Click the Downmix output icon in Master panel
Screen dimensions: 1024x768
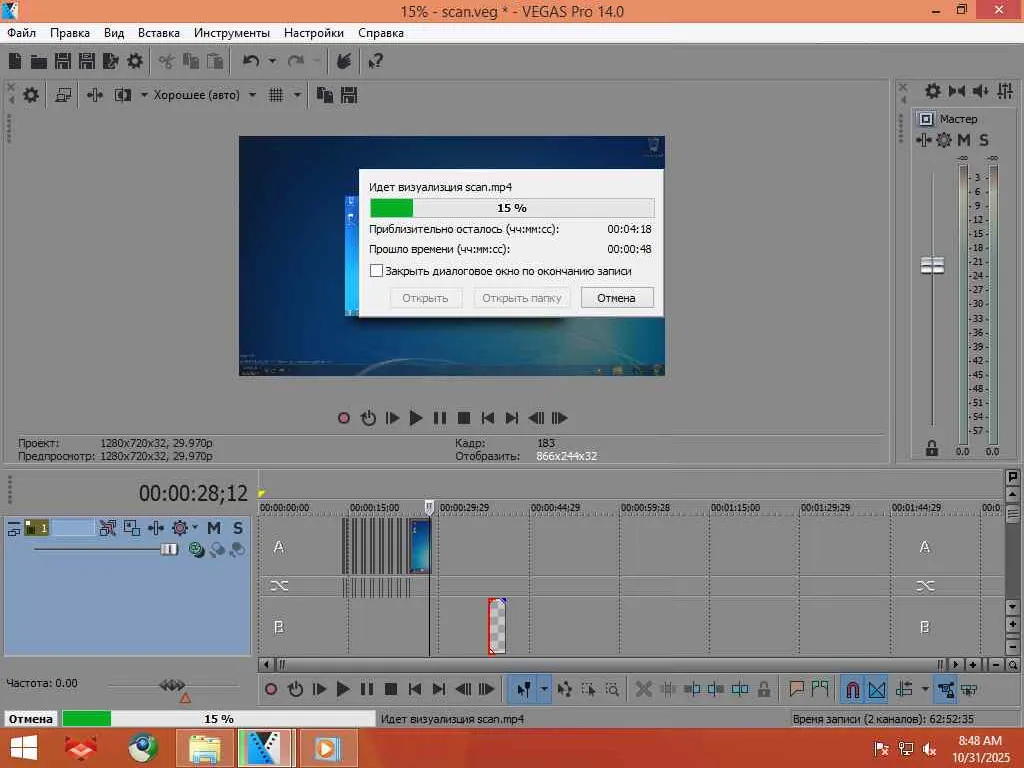[x=957, y=91]
